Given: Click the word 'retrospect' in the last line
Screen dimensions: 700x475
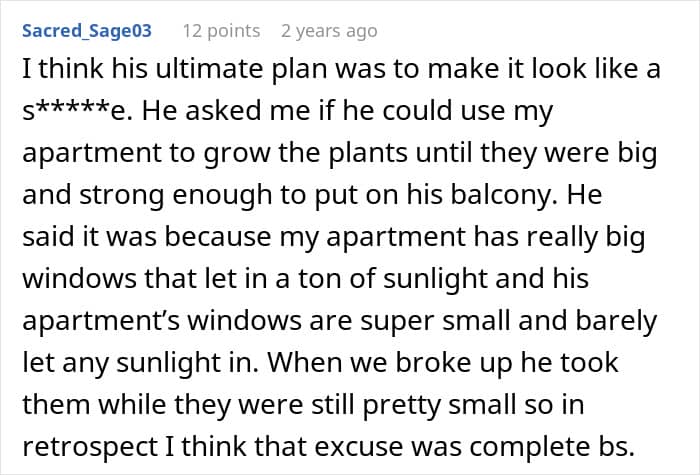Looking at the screenshot, I should 90,447.
